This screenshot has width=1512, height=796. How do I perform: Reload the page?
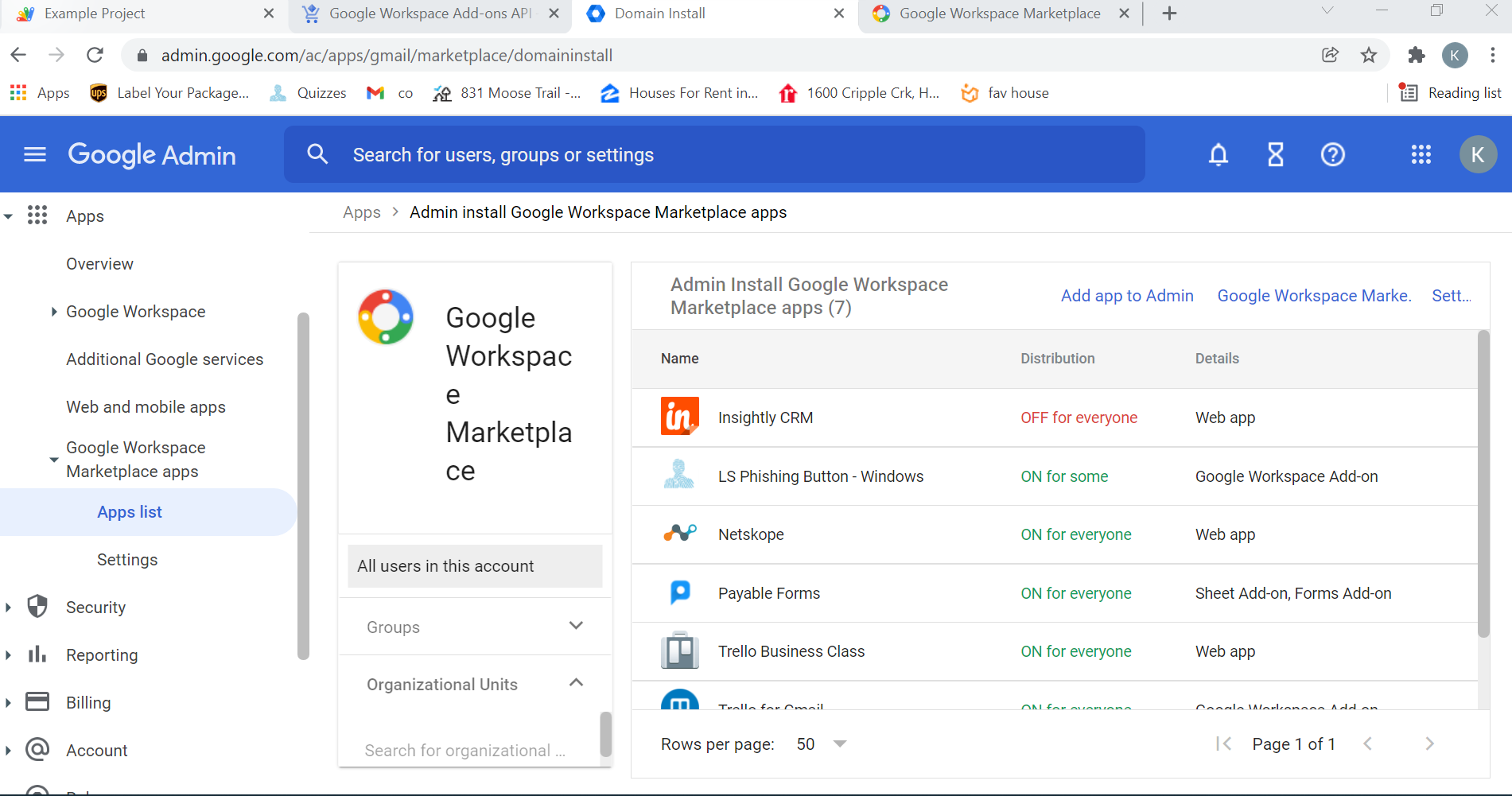tap(95, 55)
